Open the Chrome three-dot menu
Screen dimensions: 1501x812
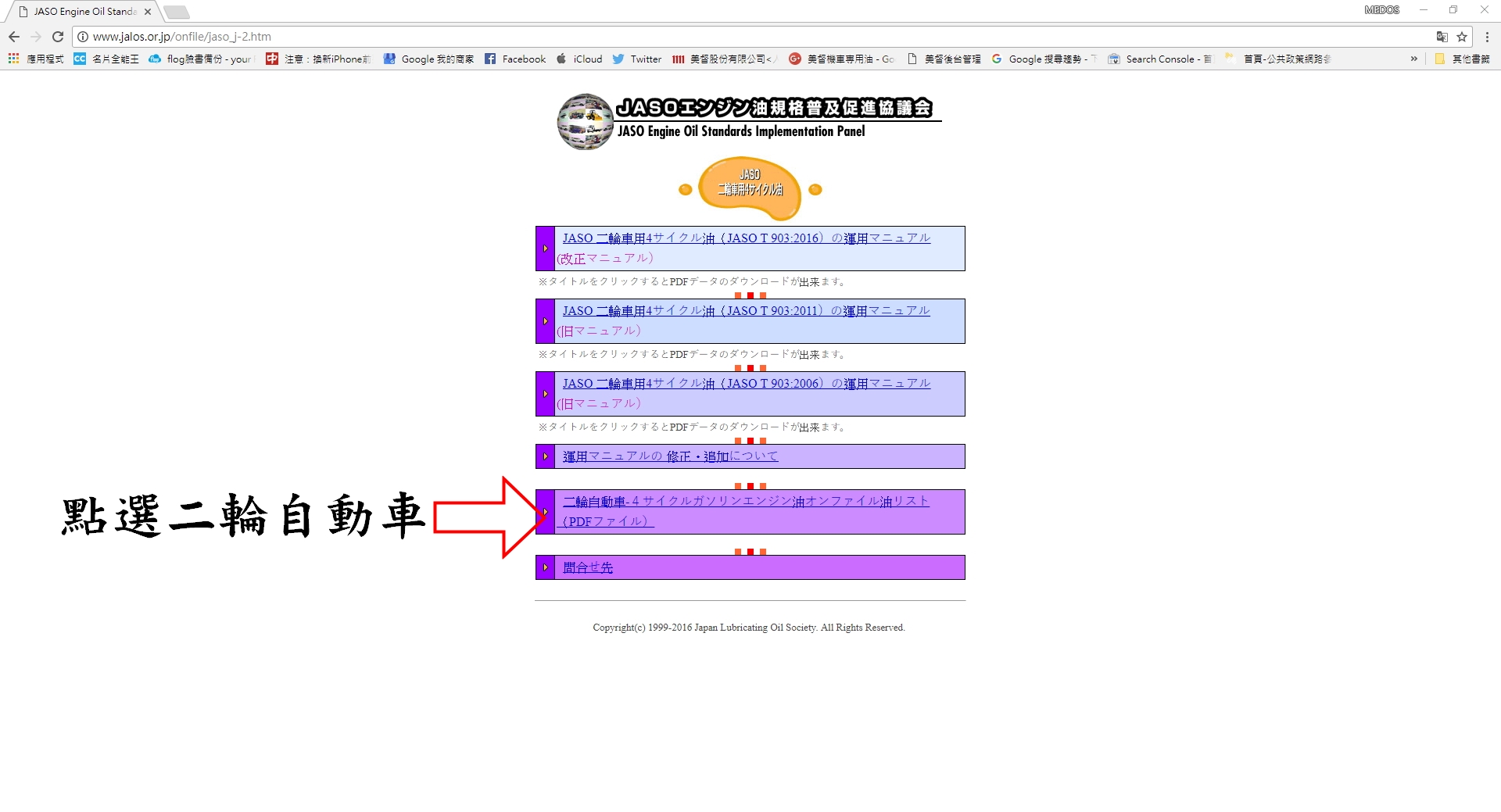(x=1487, y=37)
